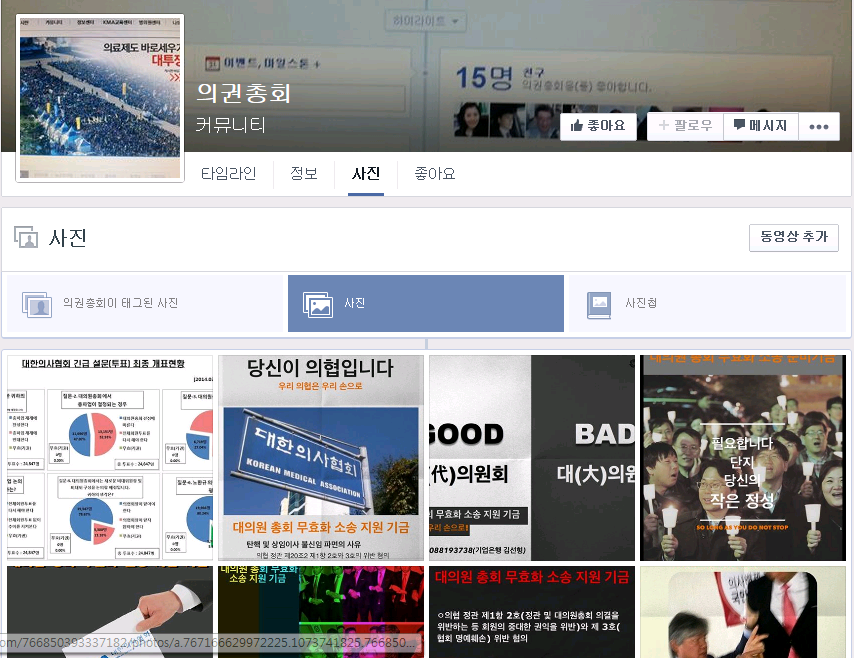The height and width of the screenshot is (658, 854).
Task: Open the 정보 tab
Action: point(303,174)
